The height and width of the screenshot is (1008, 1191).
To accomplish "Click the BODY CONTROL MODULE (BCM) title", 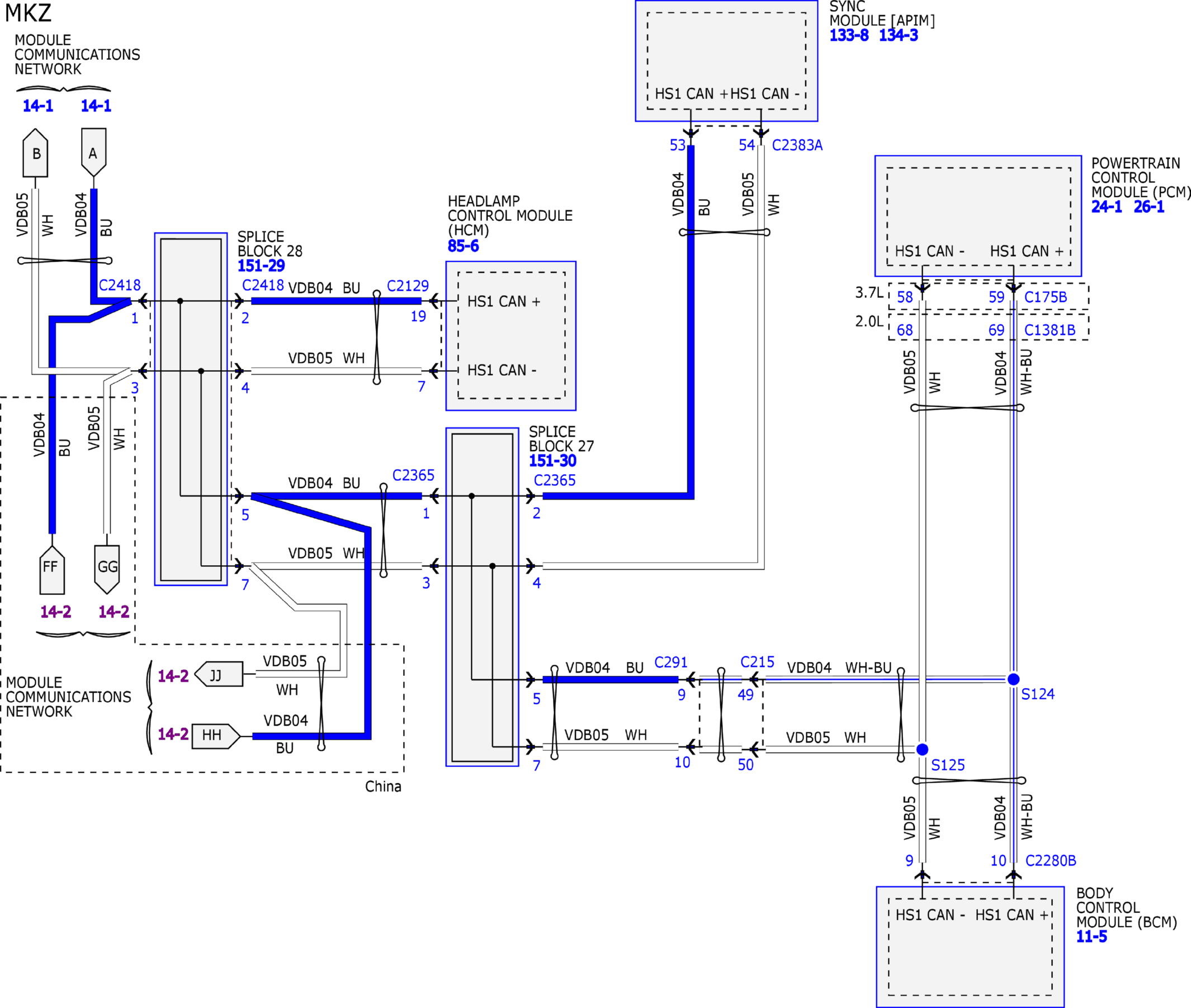I will pos(1127,907).
